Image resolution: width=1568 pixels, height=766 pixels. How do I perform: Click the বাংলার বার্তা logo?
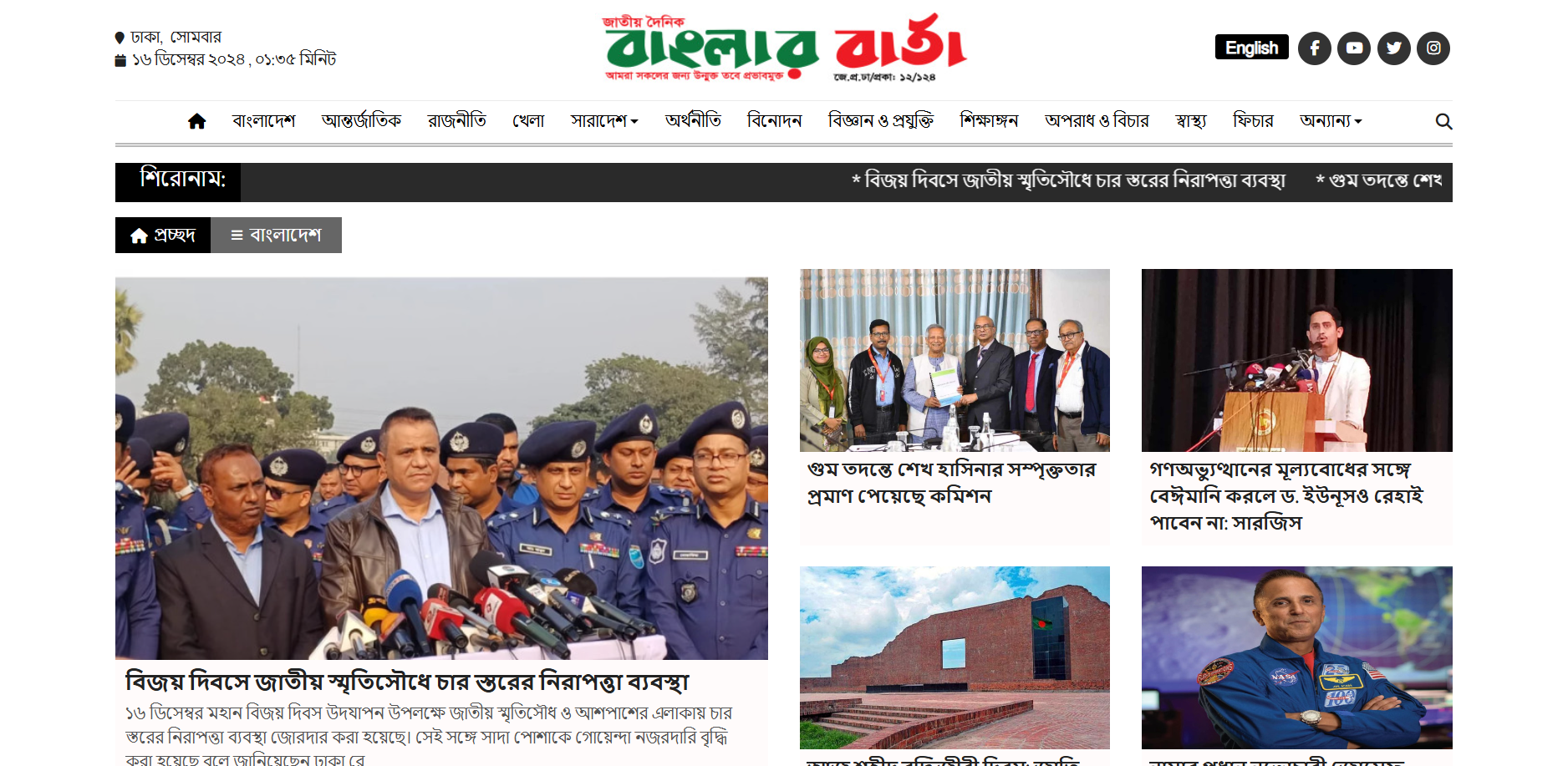[x=785, y=48]
